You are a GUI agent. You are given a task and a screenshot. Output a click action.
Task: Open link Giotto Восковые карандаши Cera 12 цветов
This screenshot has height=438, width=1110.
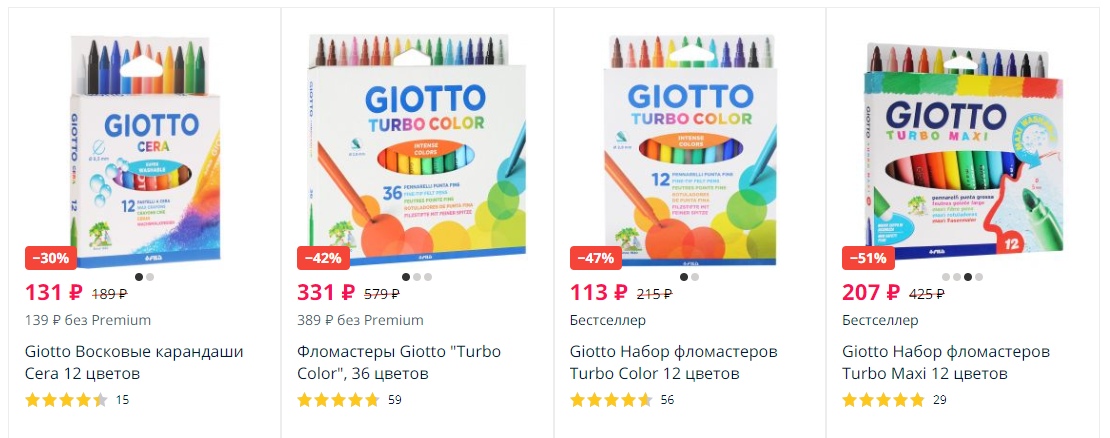tap(134, 362)
